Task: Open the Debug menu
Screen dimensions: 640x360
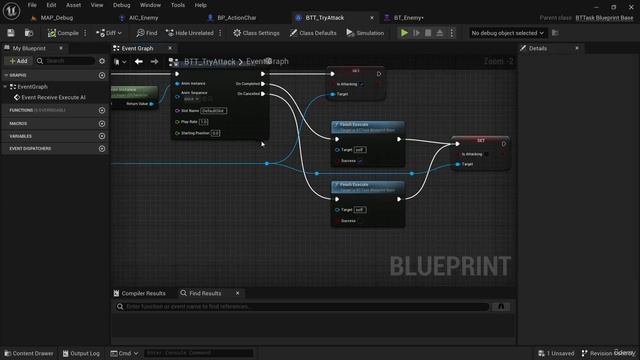Action: [121, 5]
